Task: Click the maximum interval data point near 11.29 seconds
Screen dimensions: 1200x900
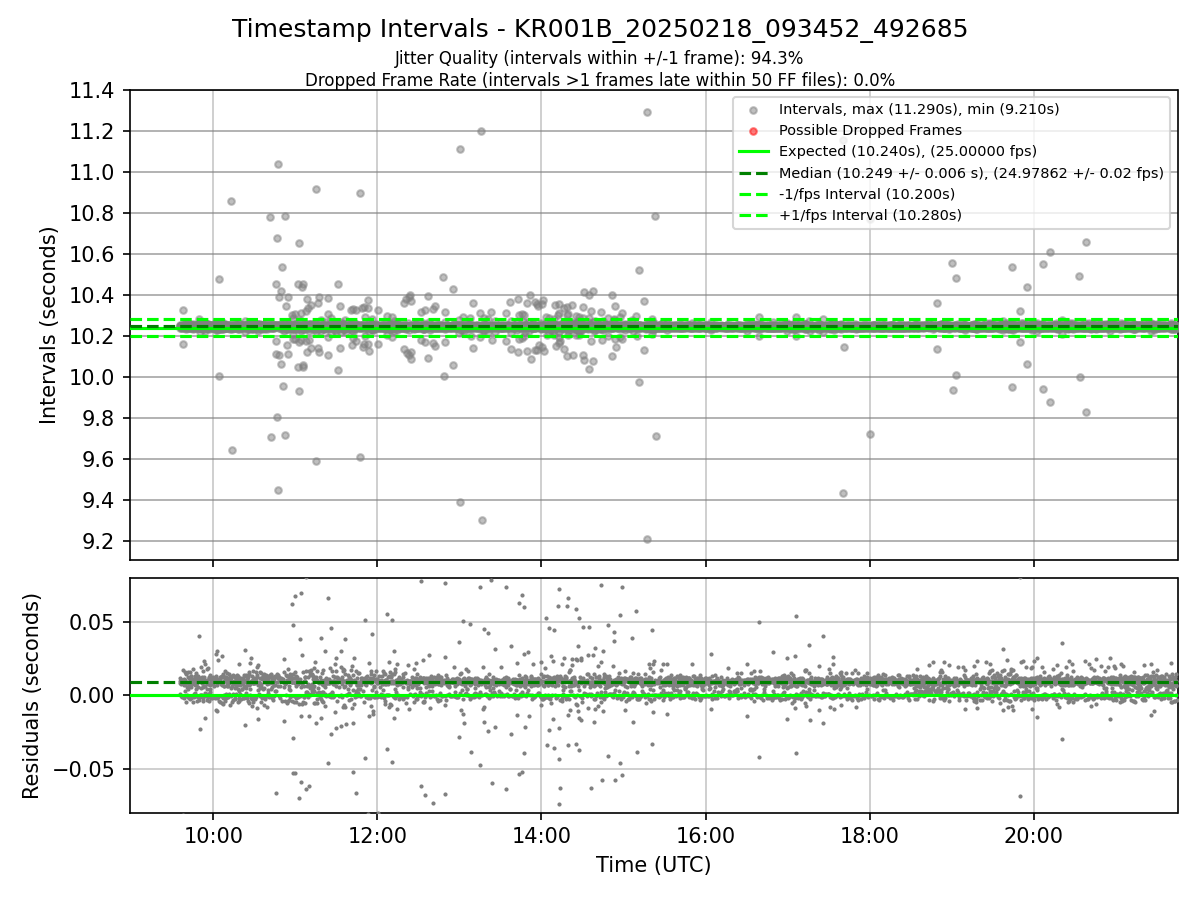Action: coord(647,112)
